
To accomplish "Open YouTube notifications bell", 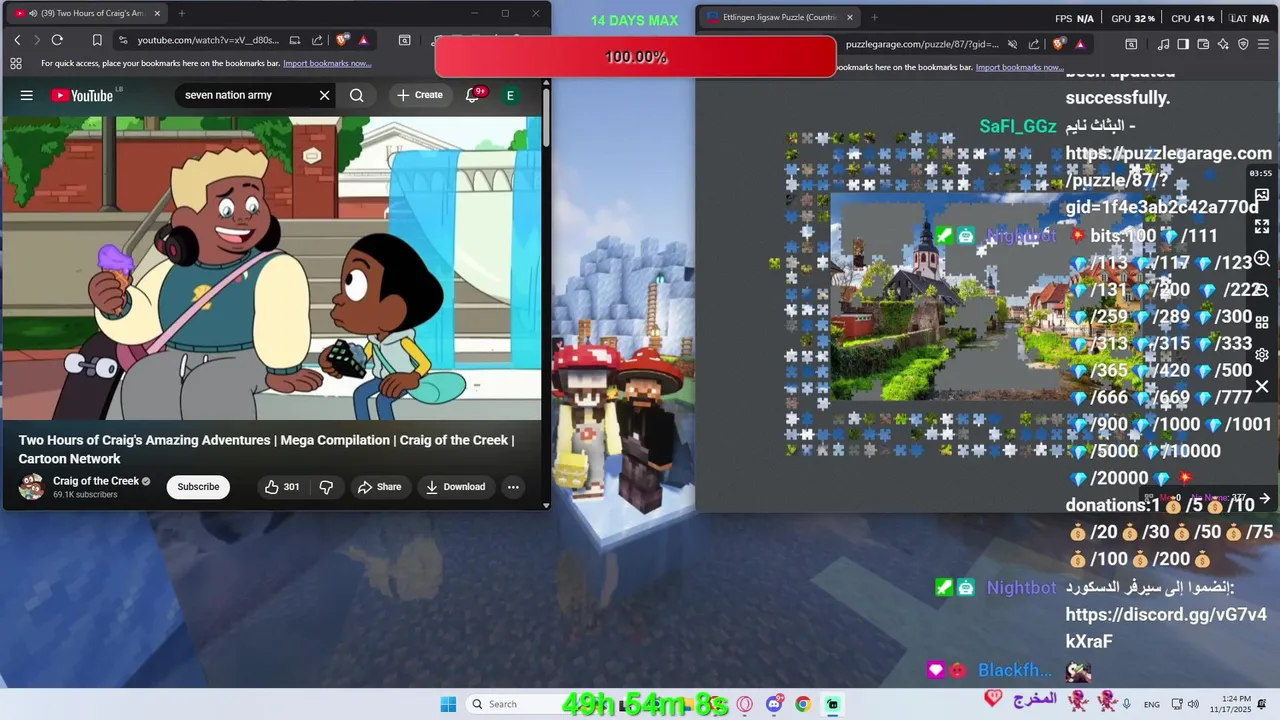I will pos(473,95).
